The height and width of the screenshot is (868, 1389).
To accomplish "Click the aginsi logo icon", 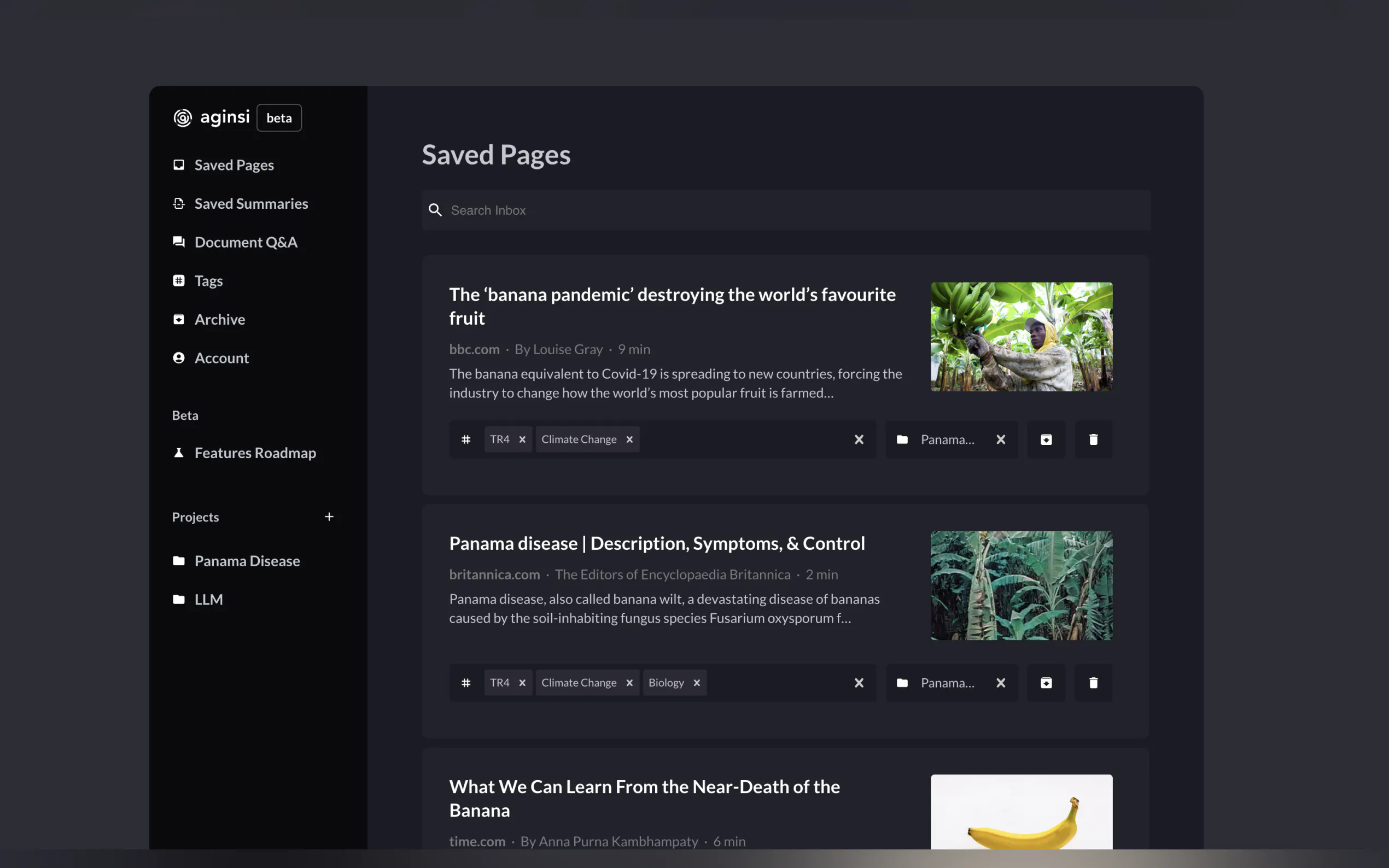I will 183,118.
